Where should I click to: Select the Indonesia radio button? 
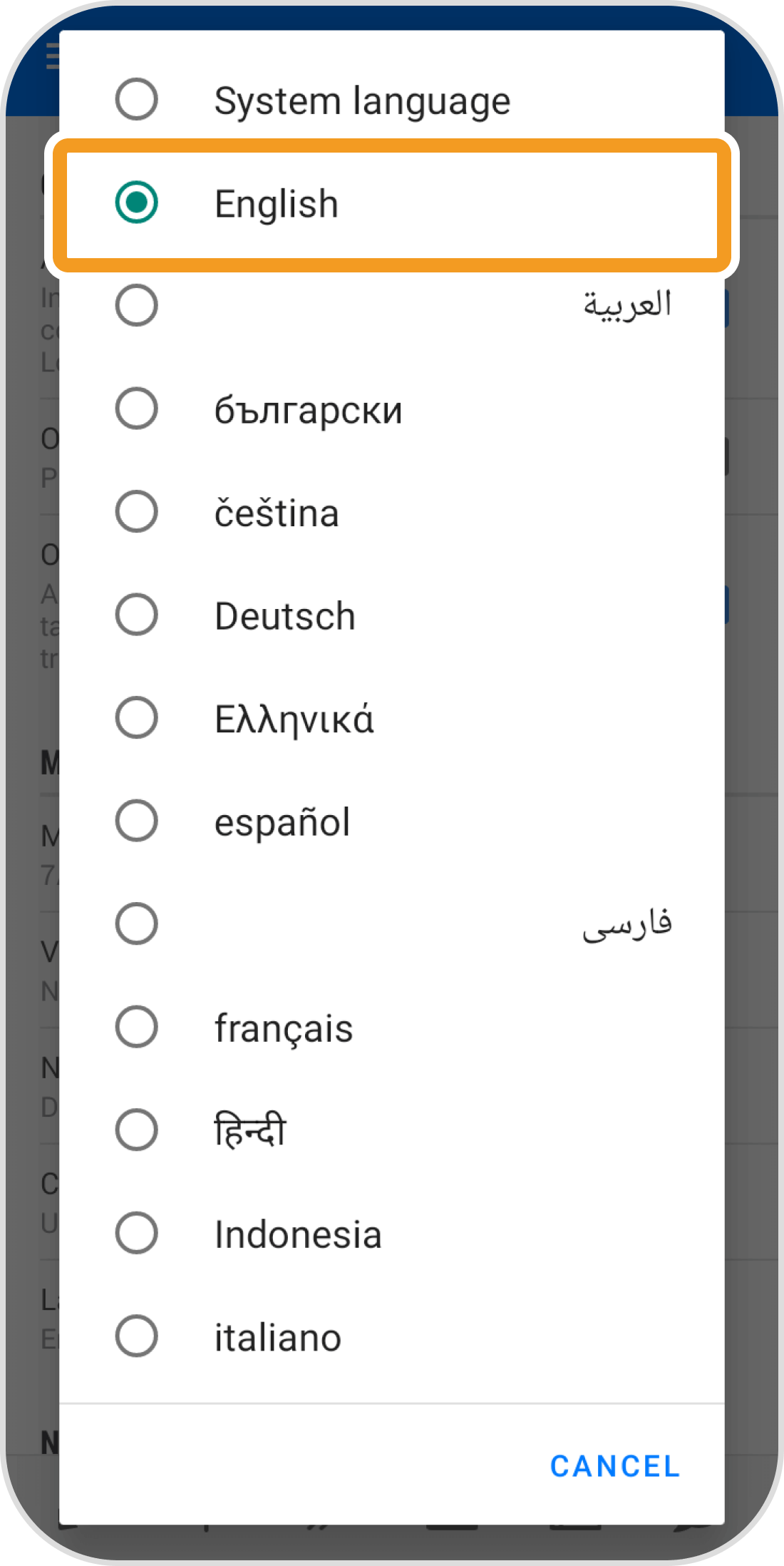pyautogui.click(x=136, y=1233)
